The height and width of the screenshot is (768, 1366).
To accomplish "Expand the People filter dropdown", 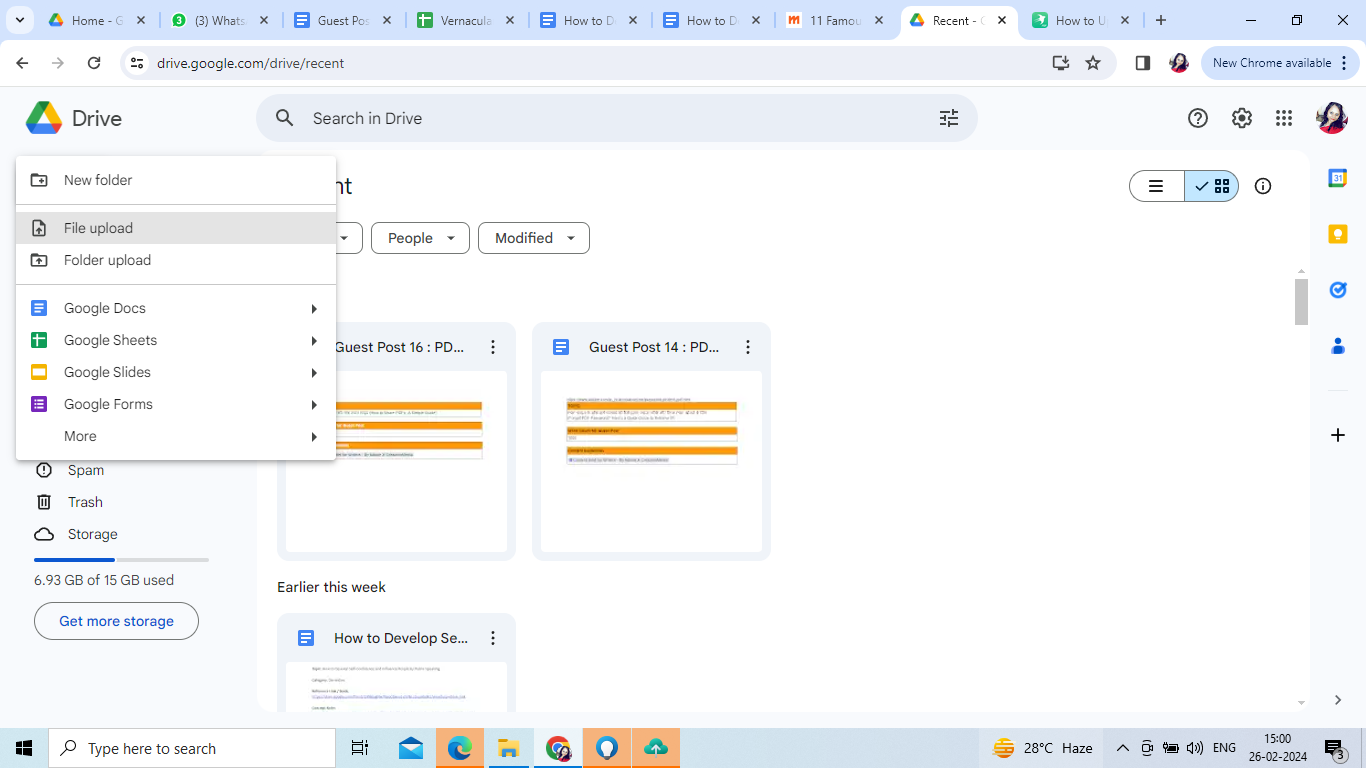I will [x=421, y=238].
